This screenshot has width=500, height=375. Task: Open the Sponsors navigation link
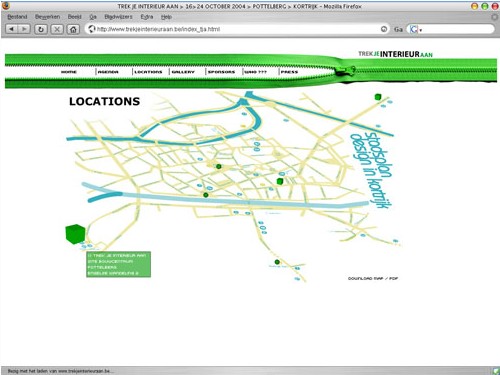tap(221, 72)
